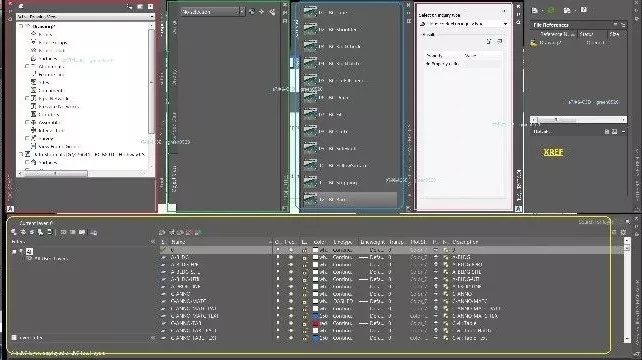Freeze layer C-ANNO-TABL with its sun icon
642x360 pixels.
pyautogui.click(x=291, y=323)
